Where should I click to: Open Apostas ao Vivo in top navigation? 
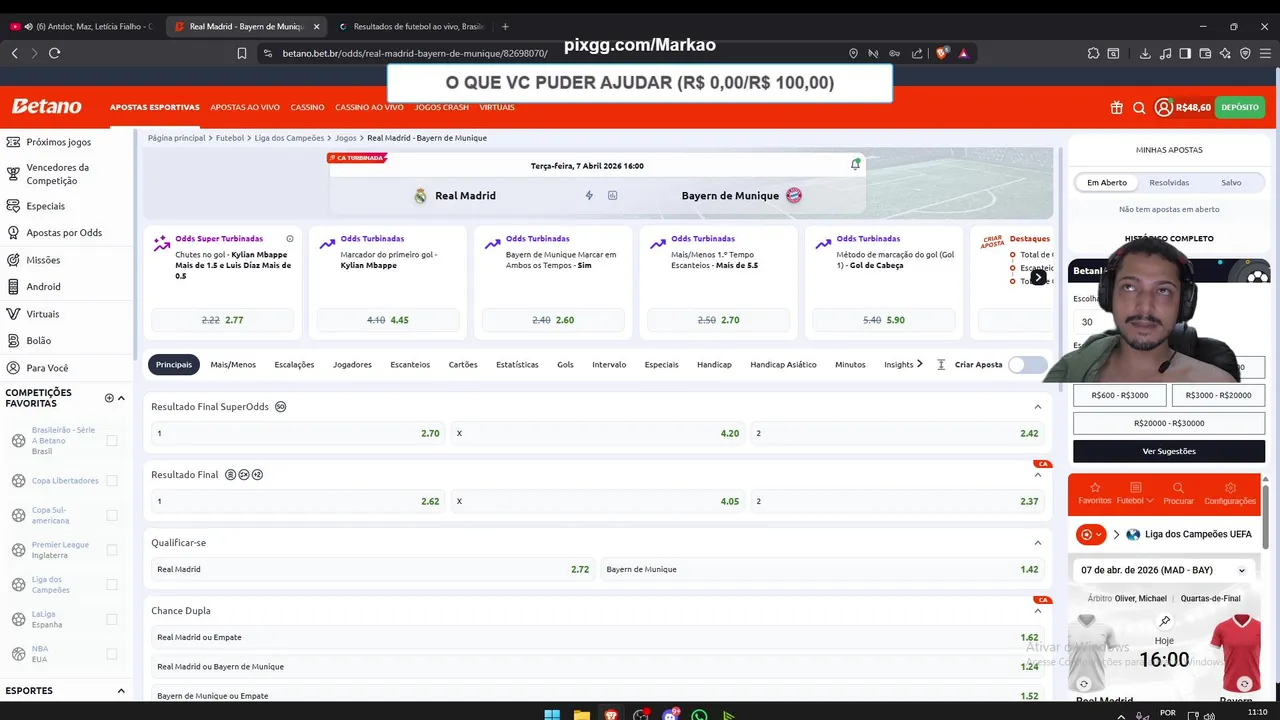click(245, 107)
